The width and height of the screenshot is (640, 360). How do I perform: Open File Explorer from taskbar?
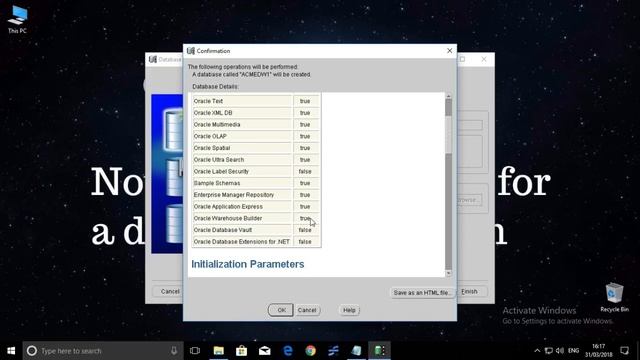tap(219, 351)
